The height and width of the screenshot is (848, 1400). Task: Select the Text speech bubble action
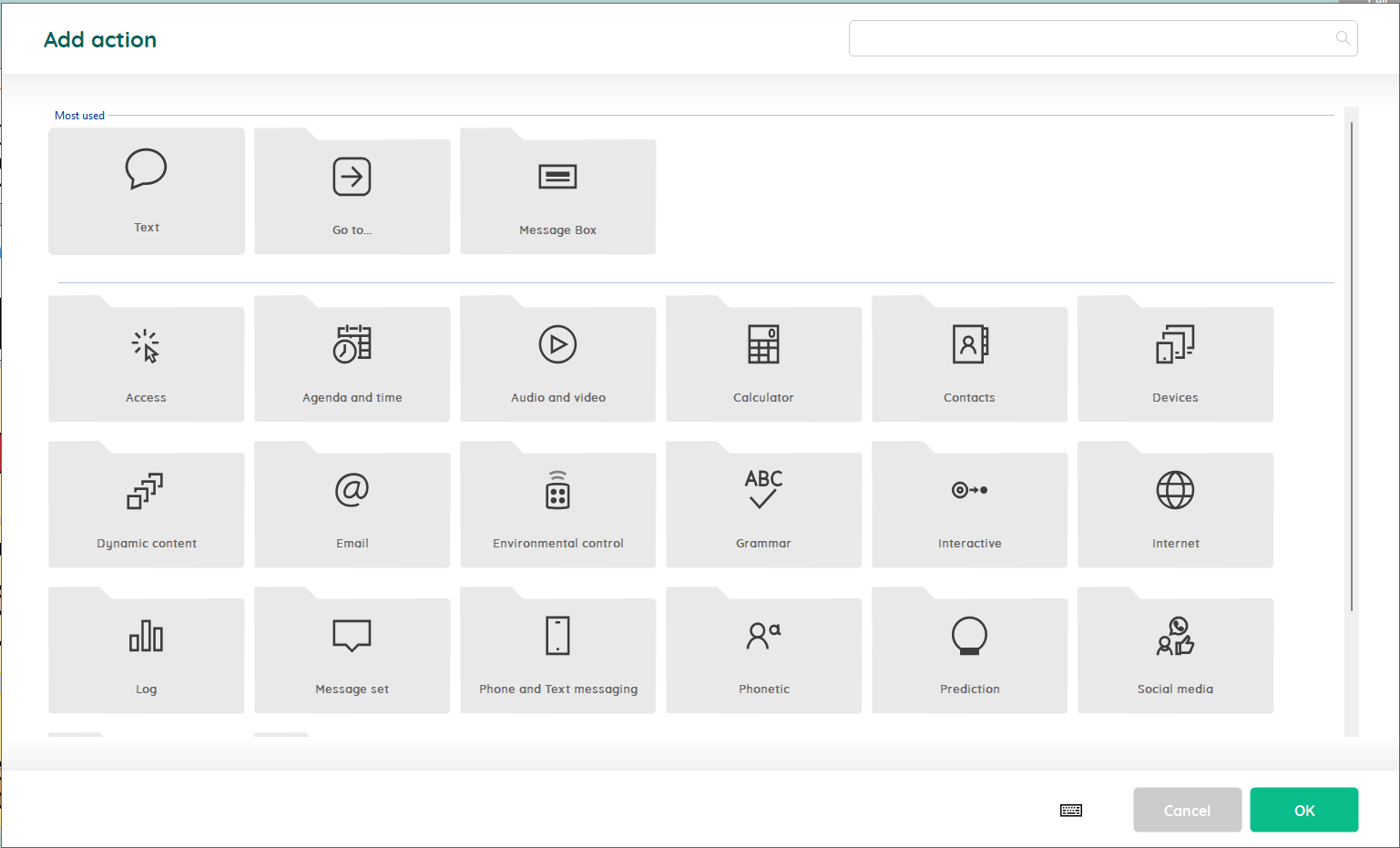(x=147, y=191)
